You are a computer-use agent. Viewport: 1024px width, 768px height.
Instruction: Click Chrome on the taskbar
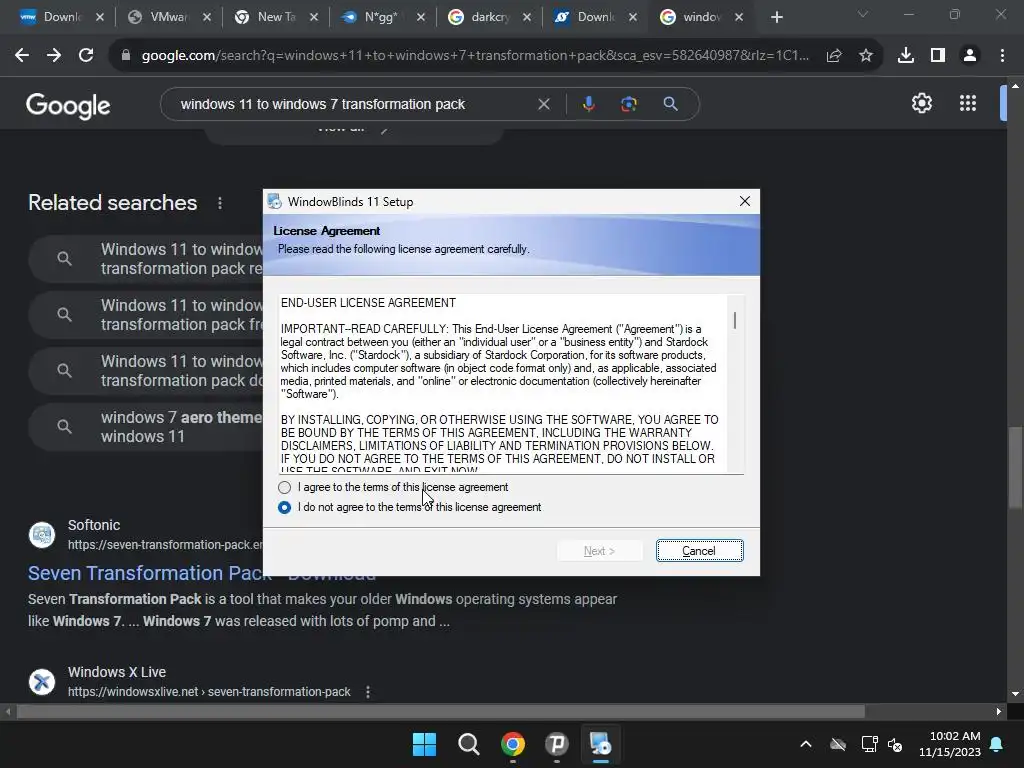tap(513, 744)
